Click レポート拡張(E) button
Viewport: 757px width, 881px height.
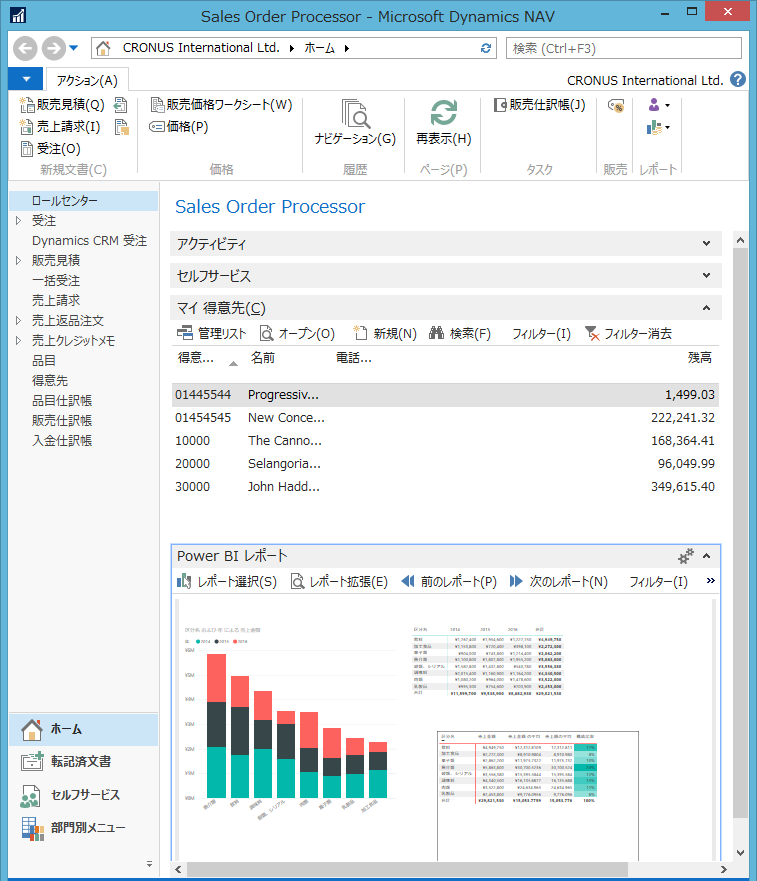pos(339,582)
